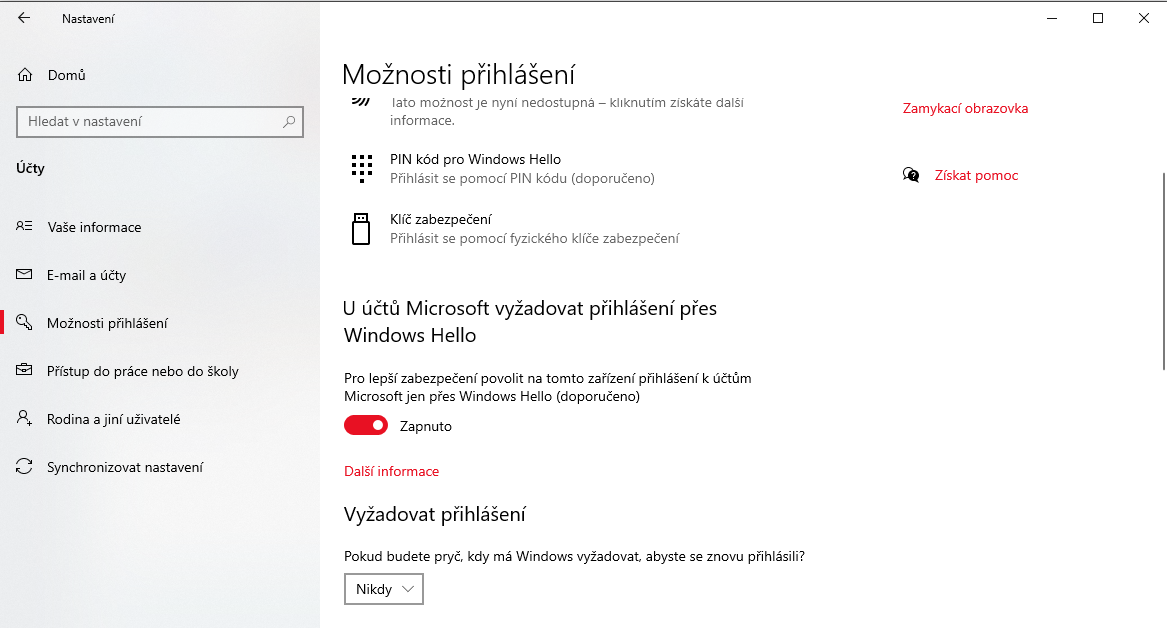Click the E-mail a účty envelope icon
The height and width of the screenshot is (628, 1167).
tap(25, 275)
